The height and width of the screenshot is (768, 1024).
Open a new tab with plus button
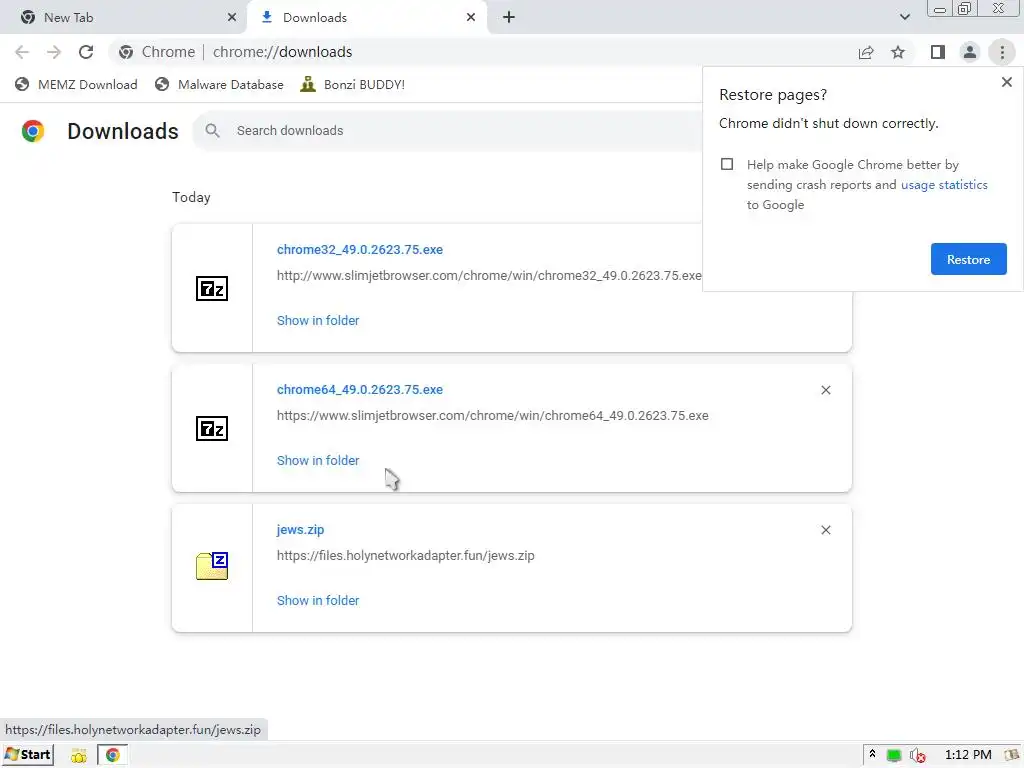(x=509, y=18)
